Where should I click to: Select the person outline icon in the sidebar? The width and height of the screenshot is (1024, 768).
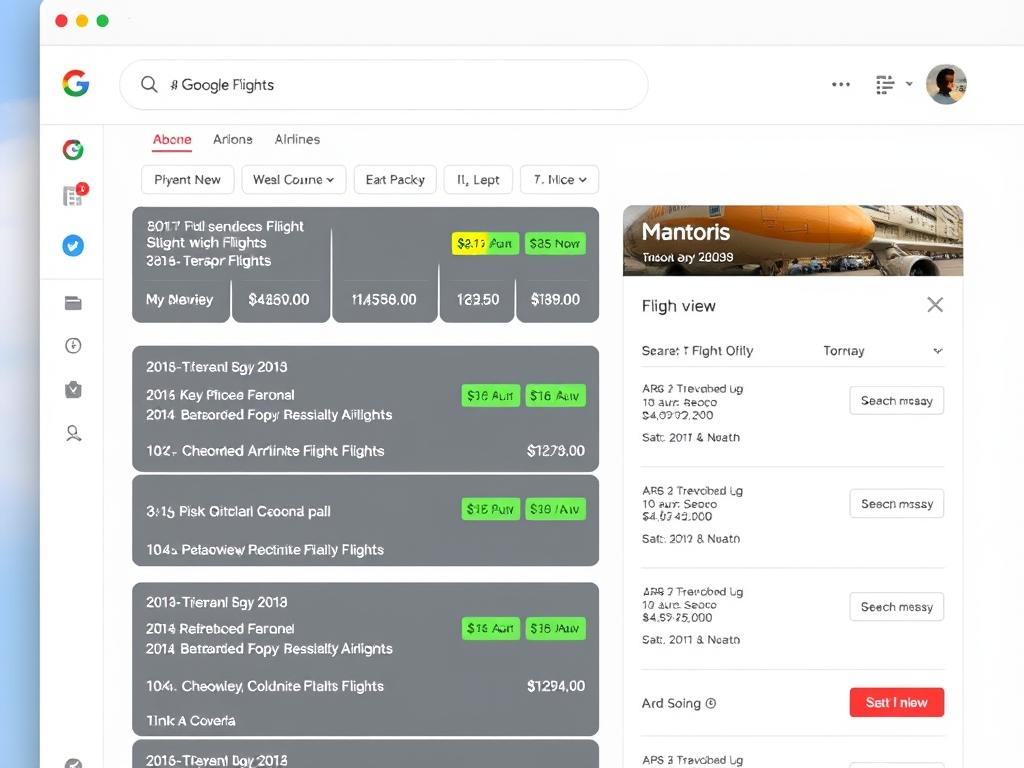[72, 433]
